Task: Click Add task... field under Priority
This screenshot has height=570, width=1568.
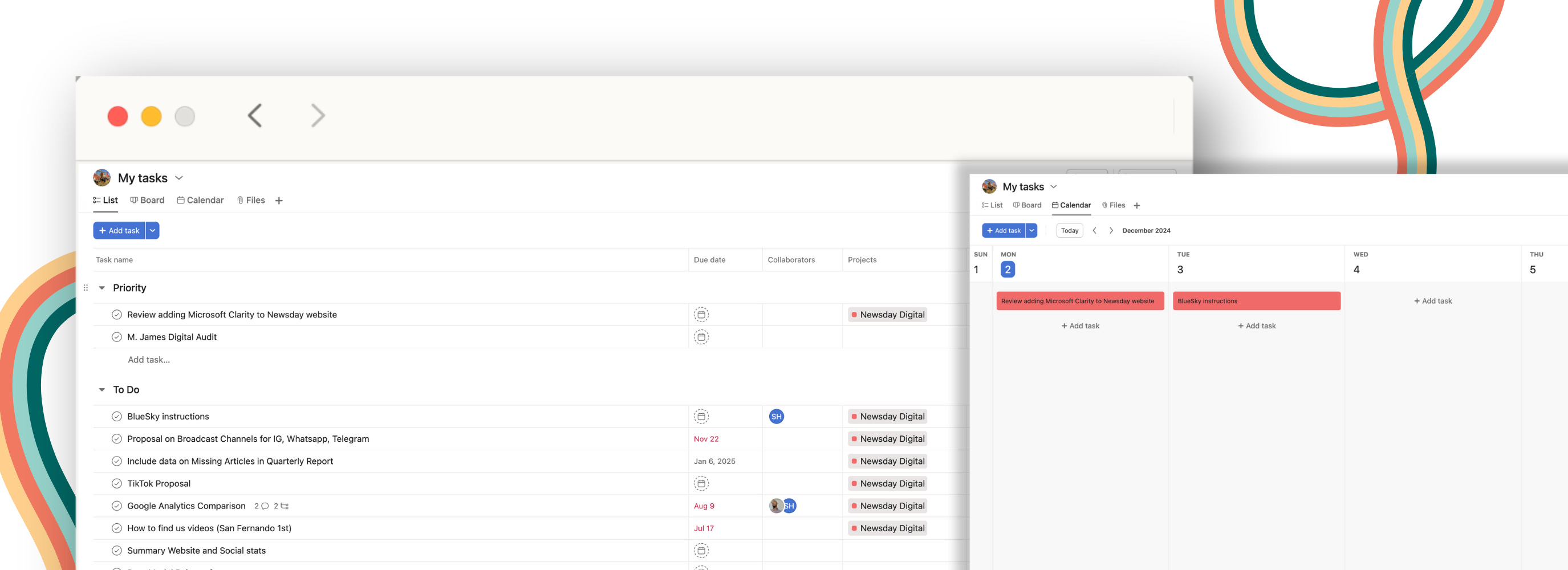Action: 149,360
